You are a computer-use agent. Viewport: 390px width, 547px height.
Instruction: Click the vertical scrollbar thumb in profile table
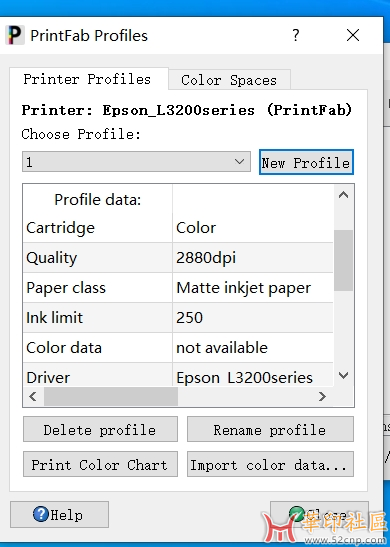pos(343,260)
